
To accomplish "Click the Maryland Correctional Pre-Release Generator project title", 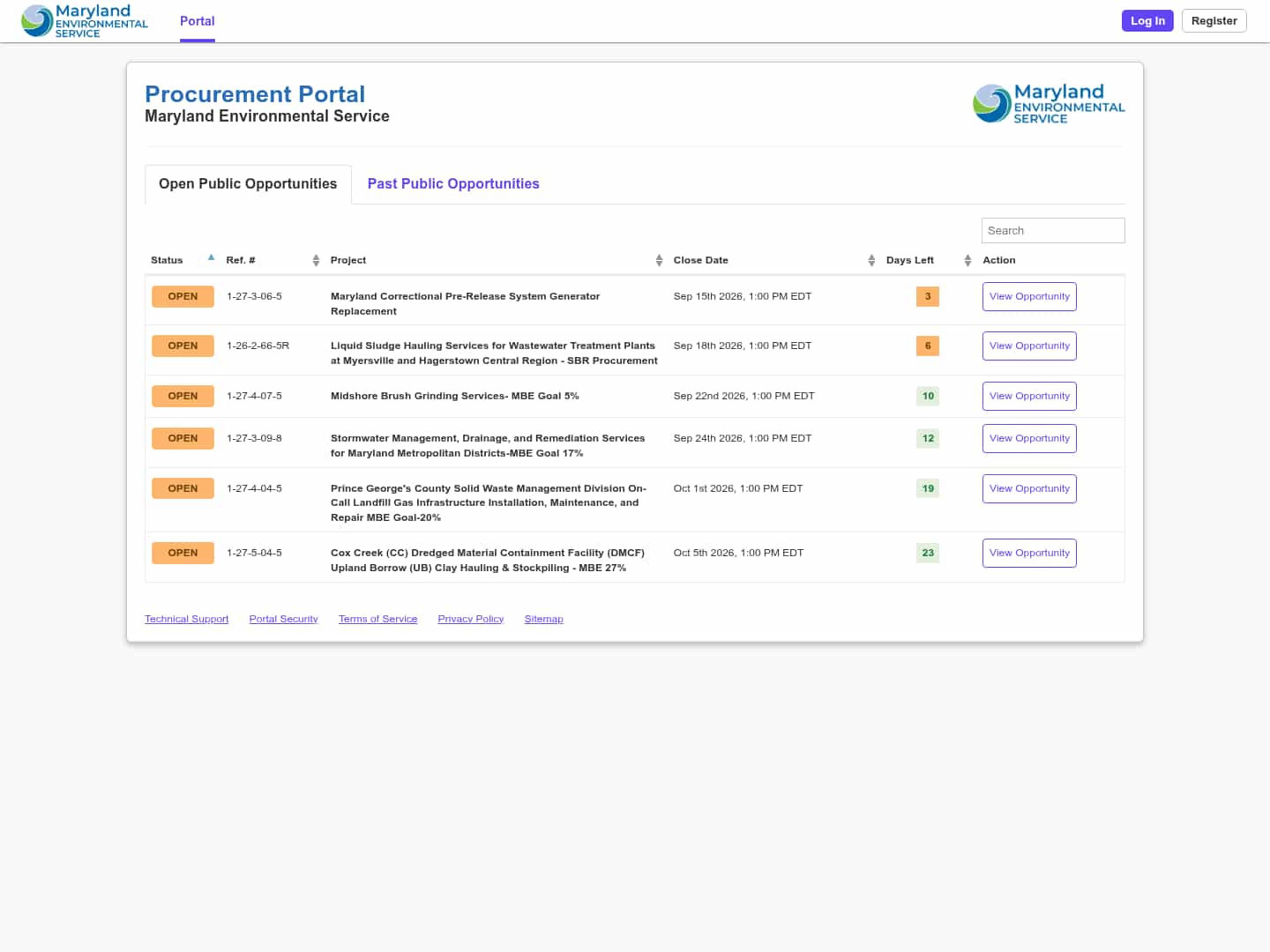I will 465,304.
